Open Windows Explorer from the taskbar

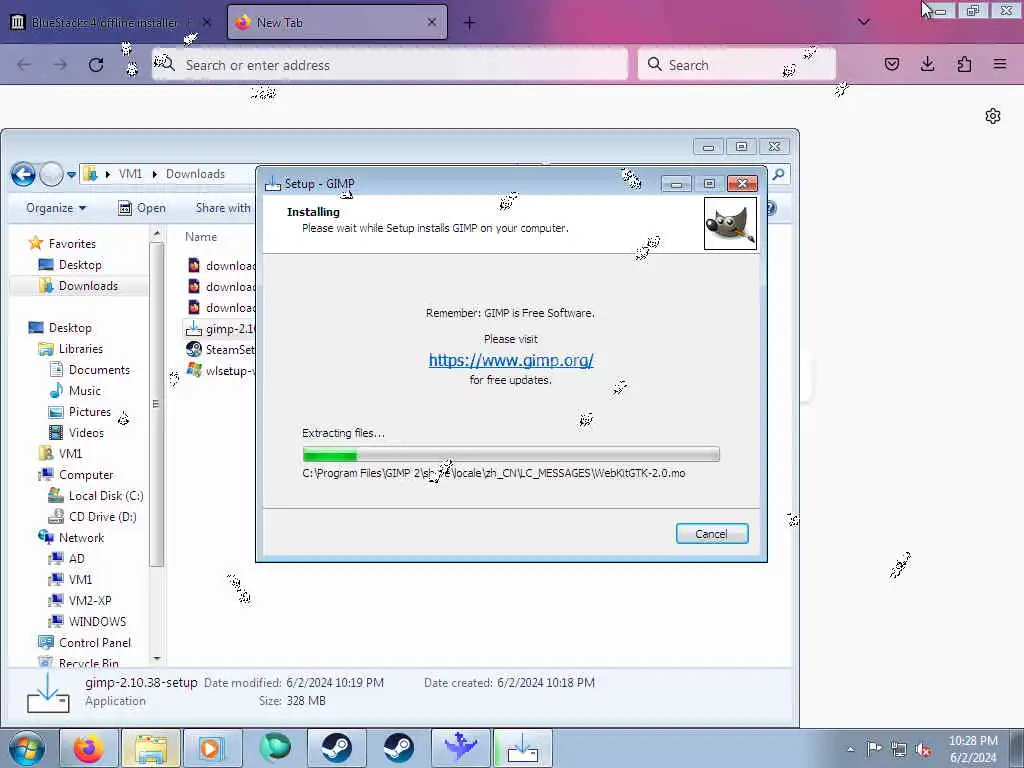point(151,748)
